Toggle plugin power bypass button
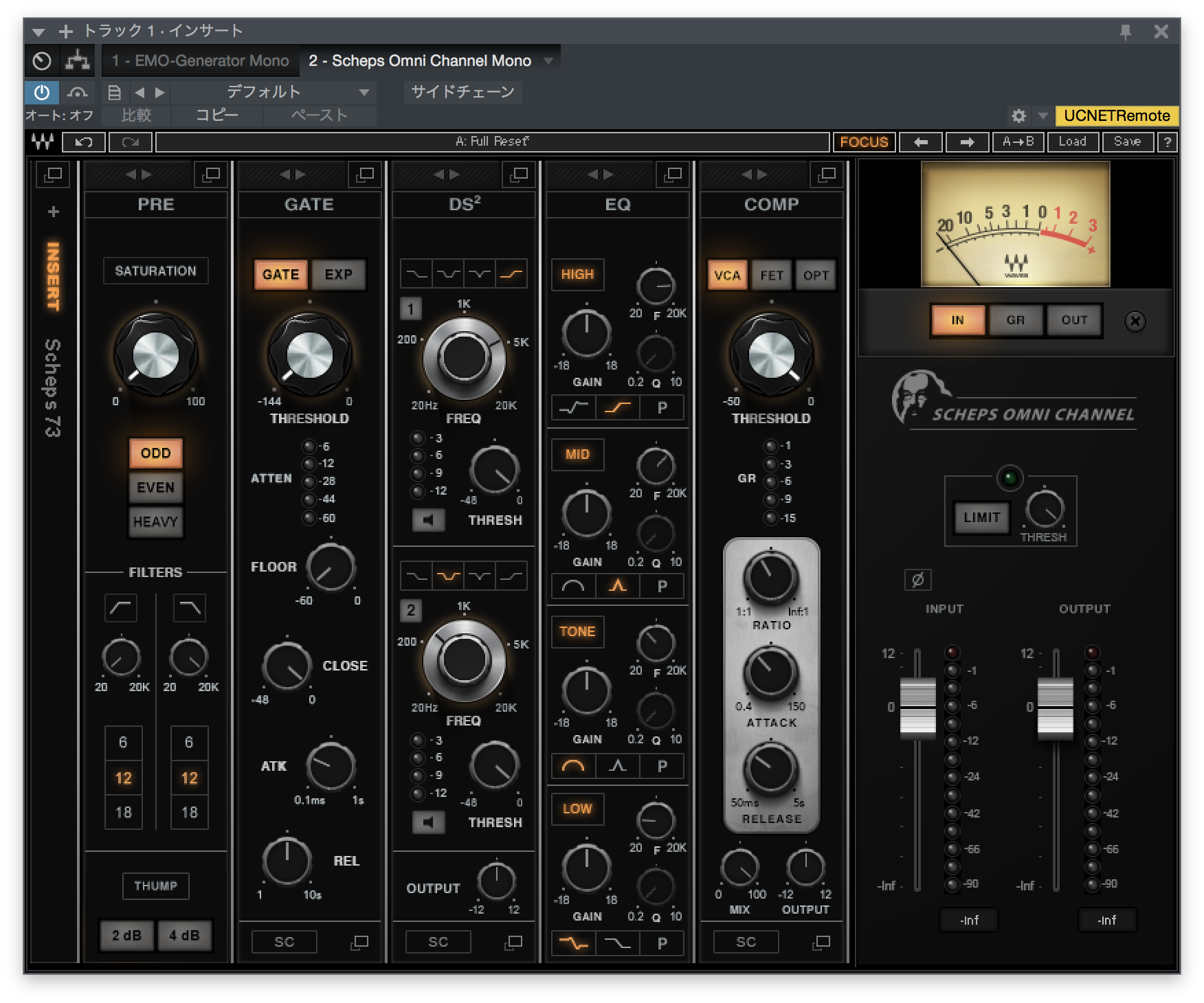 [42, 92]
